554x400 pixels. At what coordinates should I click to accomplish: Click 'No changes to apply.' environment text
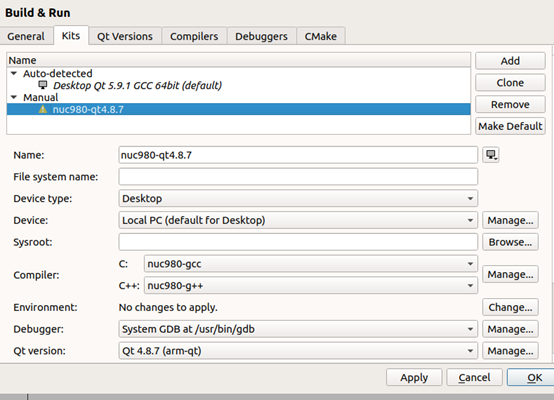coord(168,307)
